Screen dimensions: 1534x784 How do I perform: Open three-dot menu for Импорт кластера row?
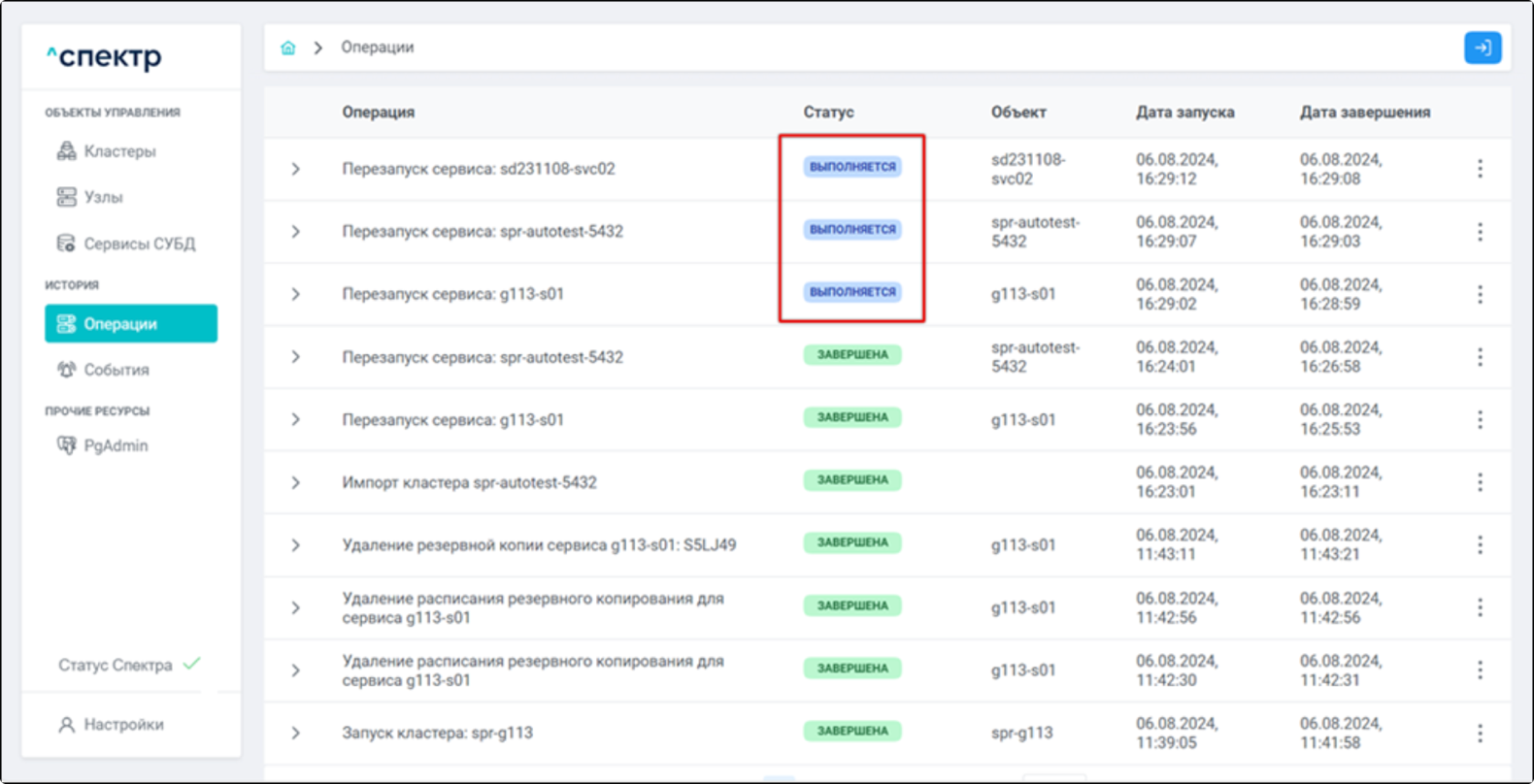coord(1480,482)
